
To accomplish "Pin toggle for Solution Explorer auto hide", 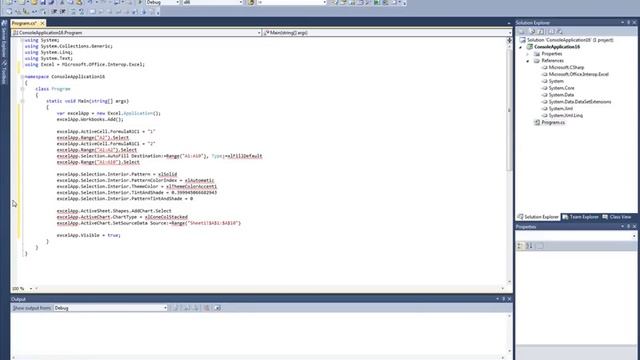I will tap(628, 22).
